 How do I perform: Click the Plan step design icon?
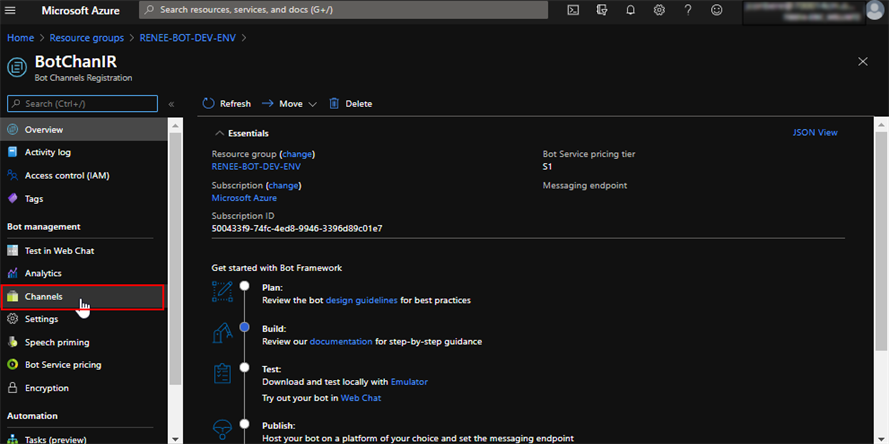click(x=222, y=291)
